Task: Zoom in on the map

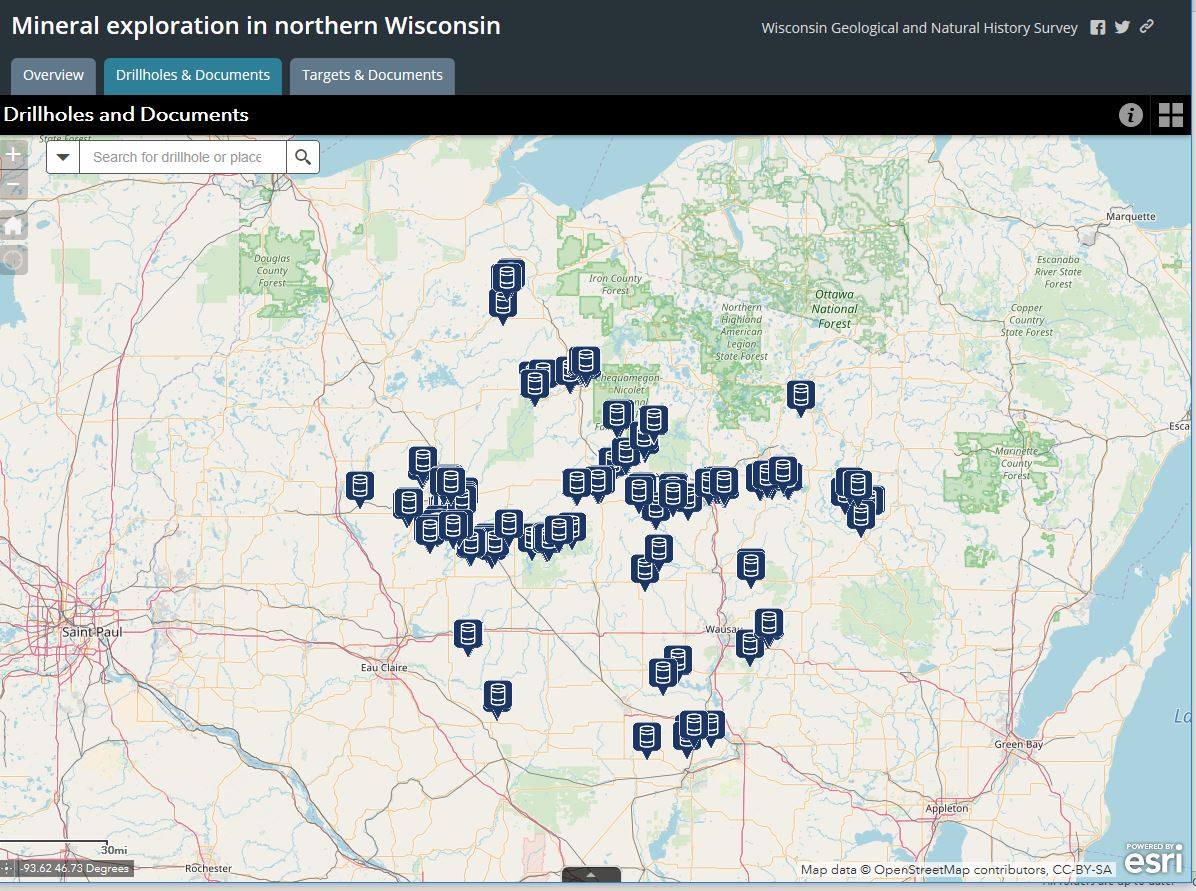Action: pos(14,154)
